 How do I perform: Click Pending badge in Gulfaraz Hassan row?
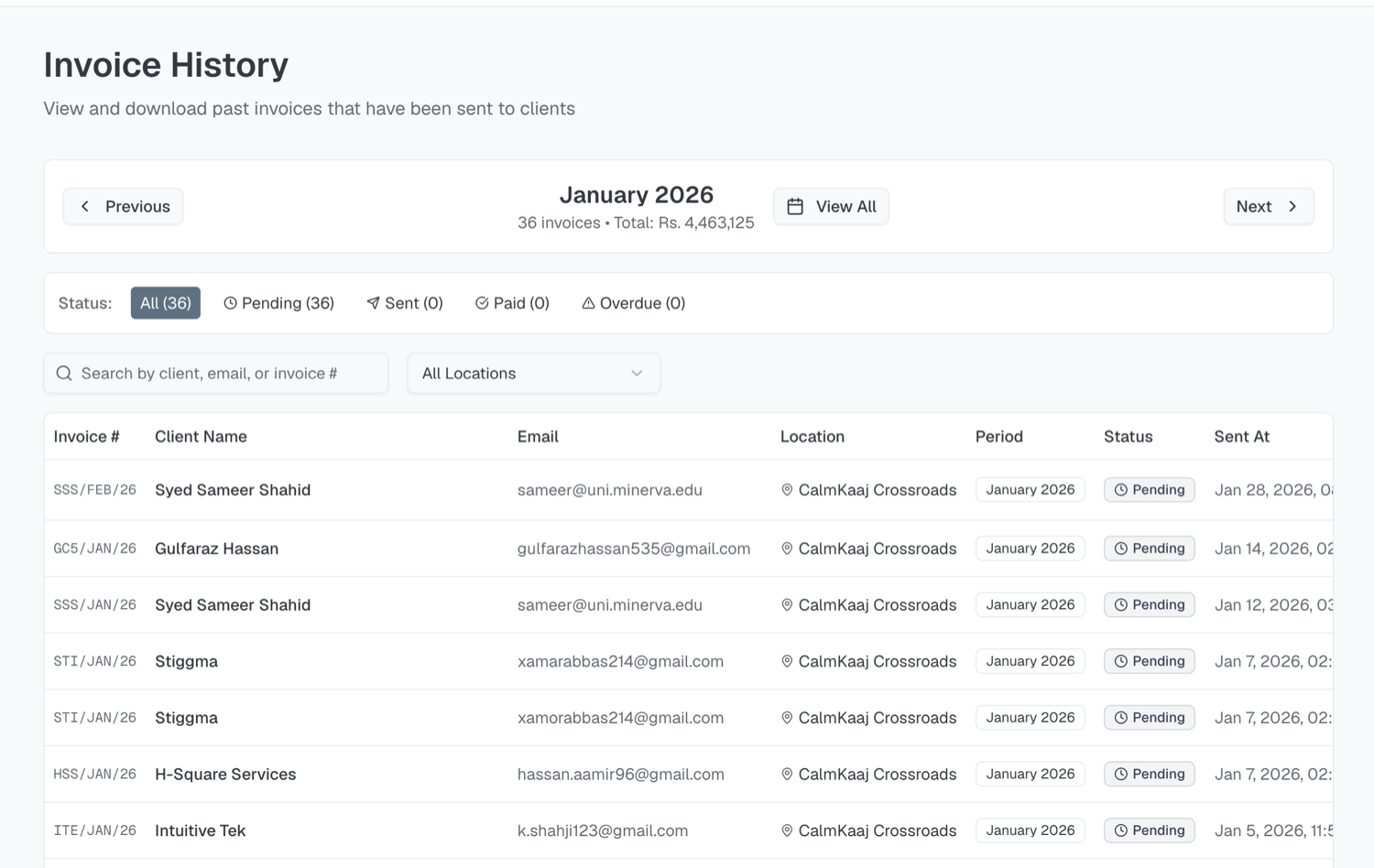point(1150,548)
